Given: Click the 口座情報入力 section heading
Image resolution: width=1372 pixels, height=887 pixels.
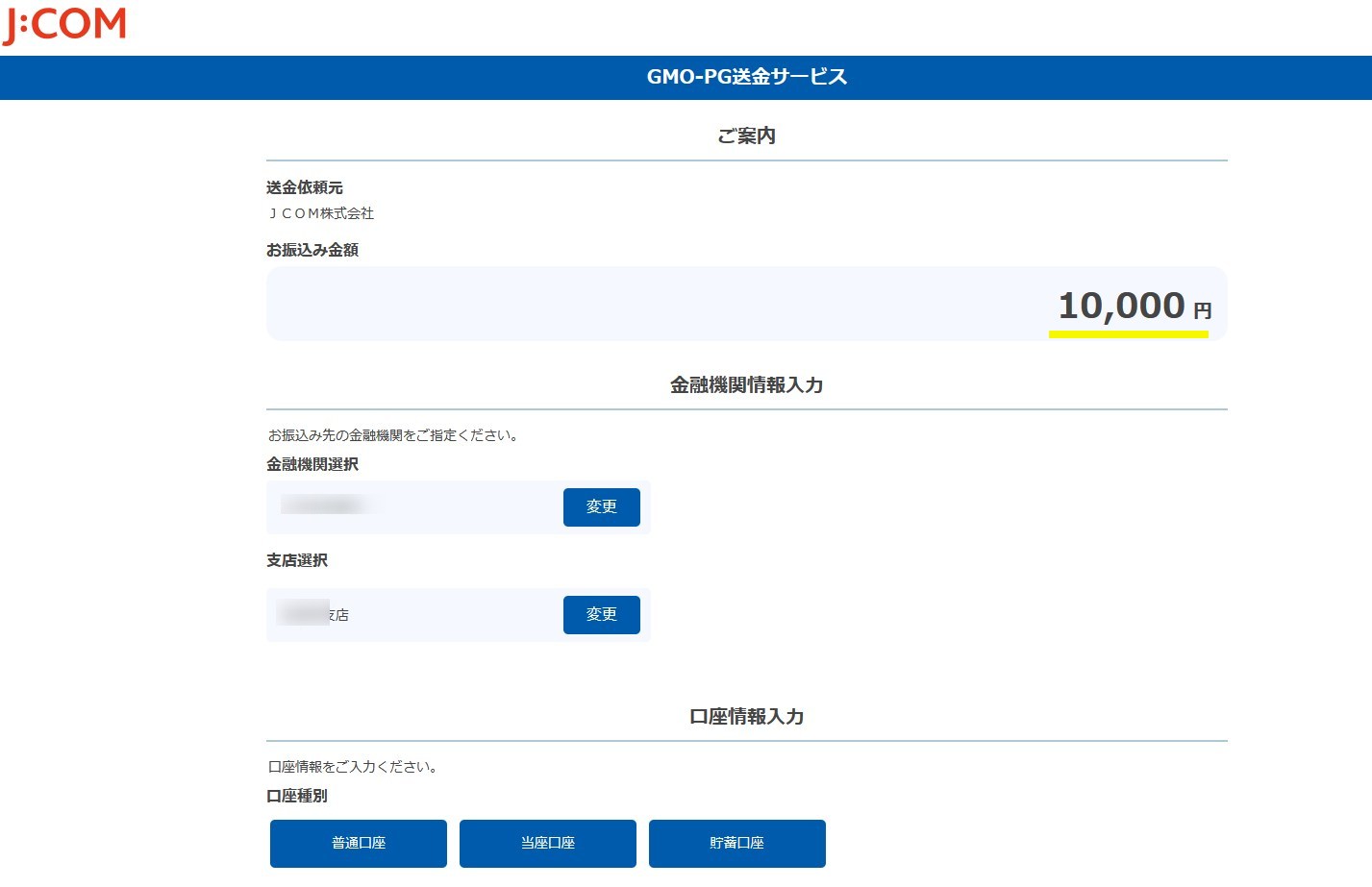Looking at the screenshot, I should pyautogui.click(x=746, y=717).
